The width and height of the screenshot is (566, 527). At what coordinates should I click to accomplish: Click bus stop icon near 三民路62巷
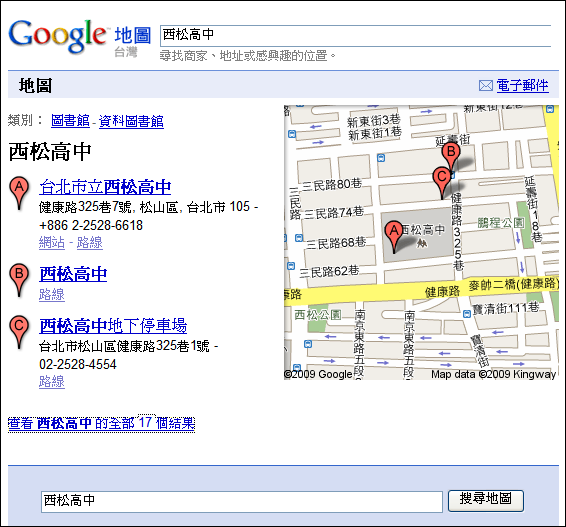(x=291, y=266)
